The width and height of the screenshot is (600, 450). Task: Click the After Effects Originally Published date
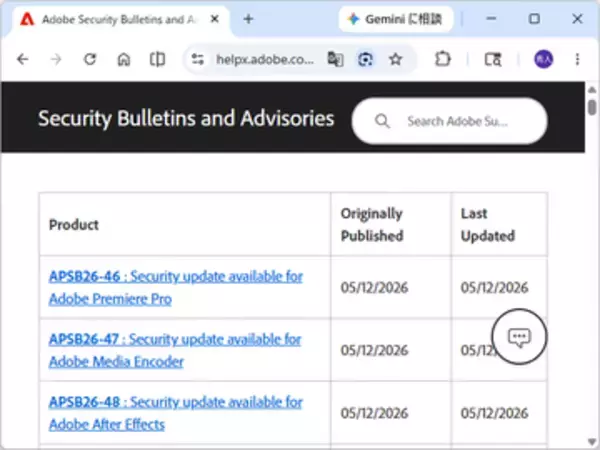[374, 413]
